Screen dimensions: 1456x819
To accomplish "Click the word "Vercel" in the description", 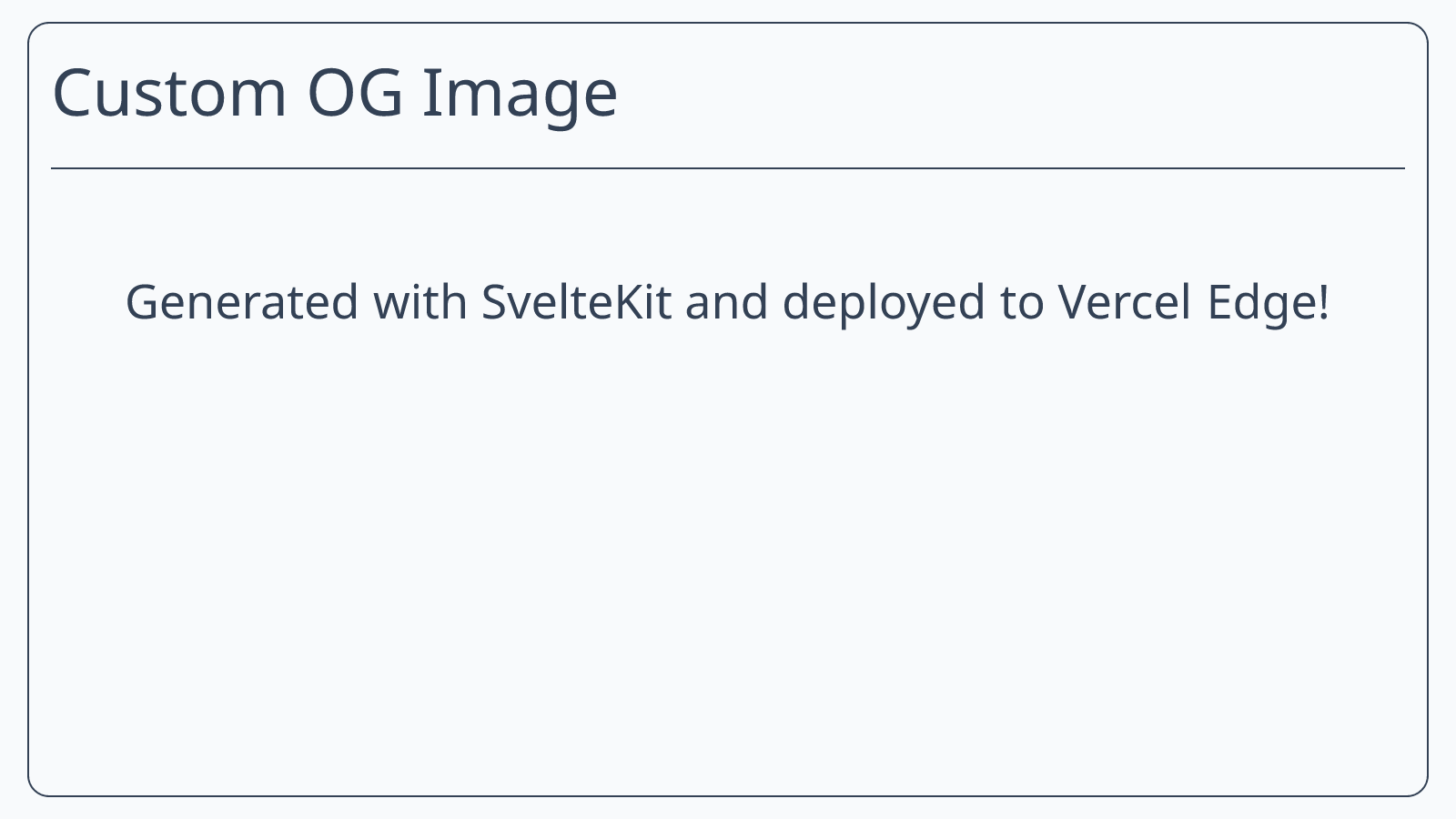I will pyautogui.click(x=1125, y=302).
